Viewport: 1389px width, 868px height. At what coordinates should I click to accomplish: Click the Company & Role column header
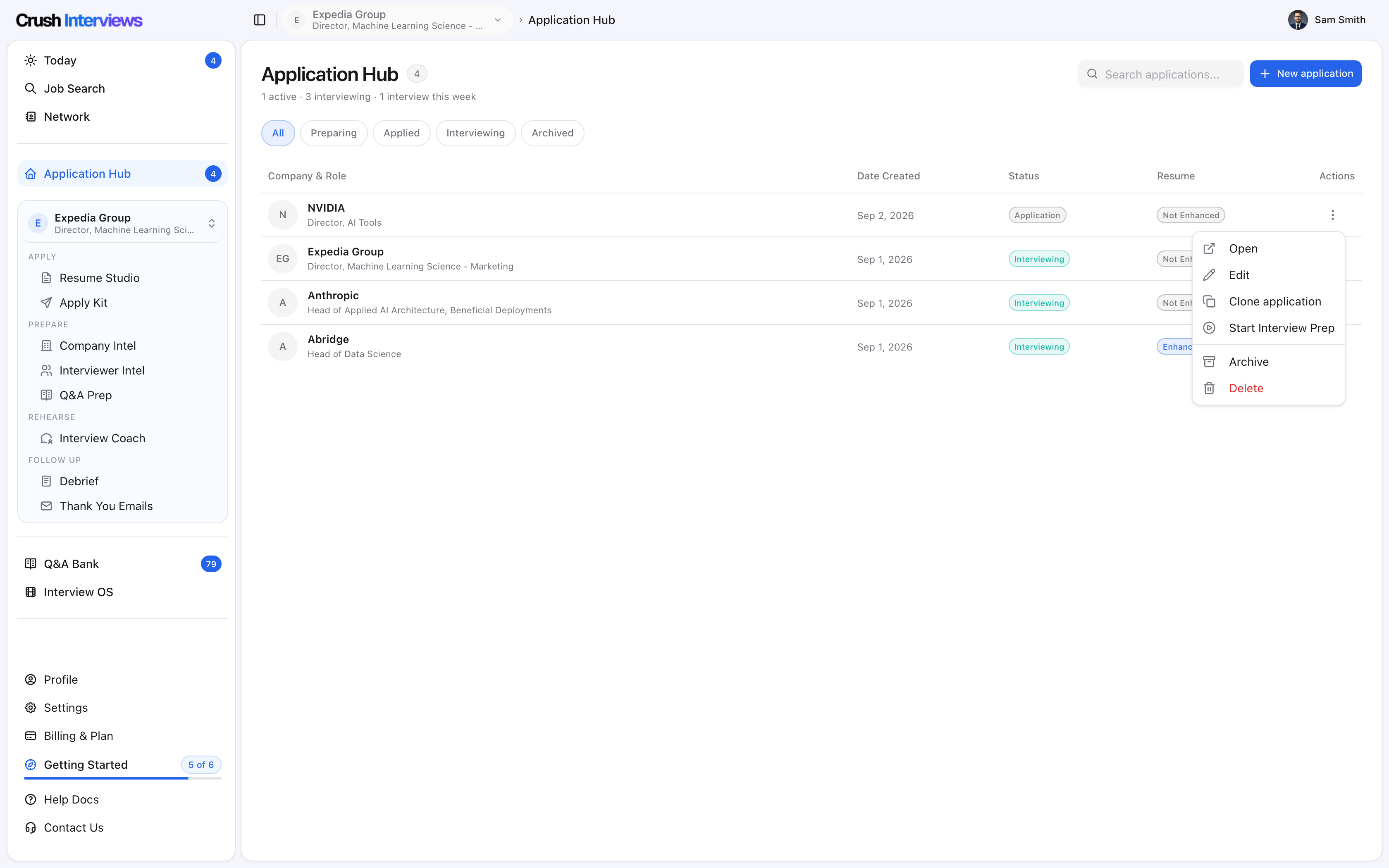click(x=307, y=176)
